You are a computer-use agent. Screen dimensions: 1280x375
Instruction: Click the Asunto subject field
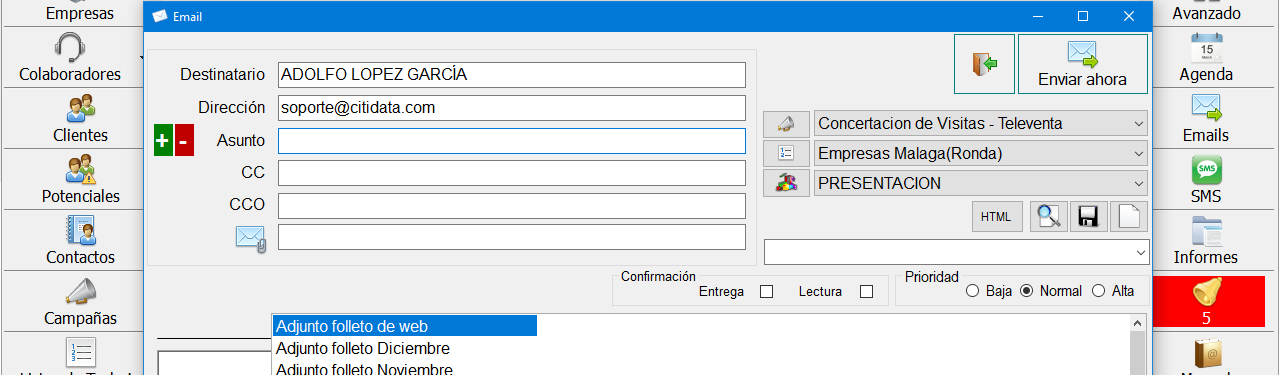(x=512, y=141)
